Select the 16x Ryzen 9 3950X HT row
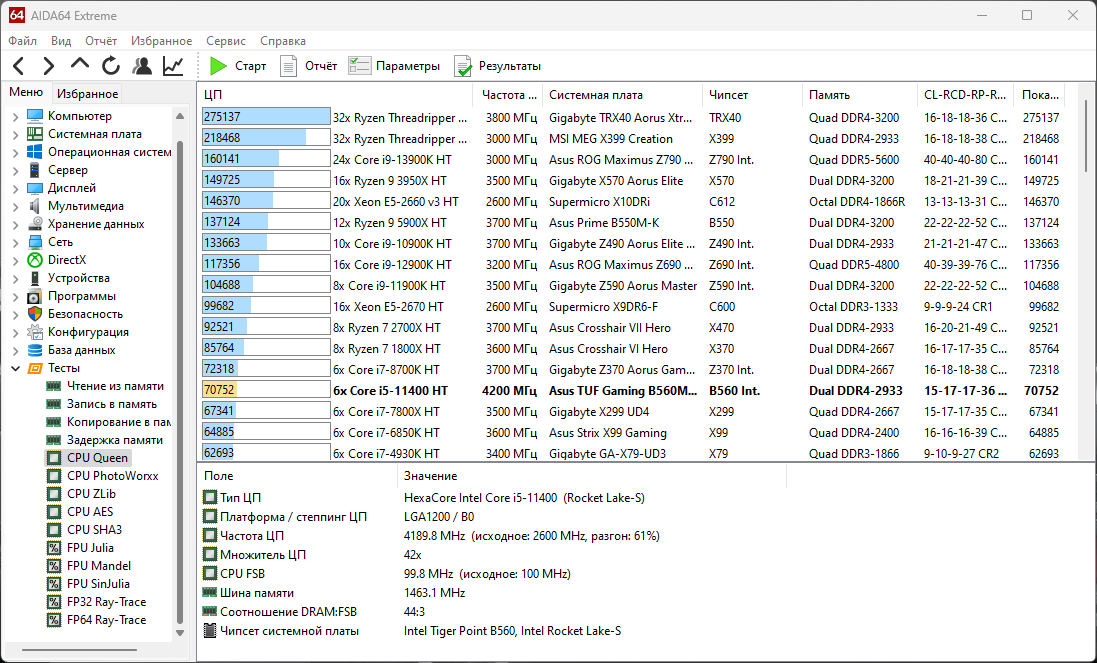Image resolution: width=1097 pixels, height=663 pixels. [x=630, y=180]
